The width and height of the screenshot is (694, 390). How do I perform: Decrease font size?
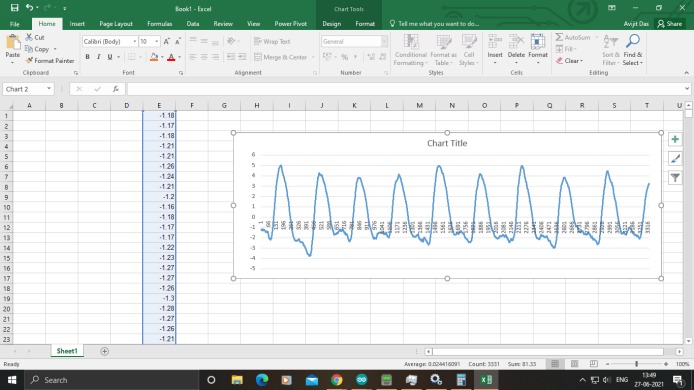pyautogui.click(x=178, y=41)
